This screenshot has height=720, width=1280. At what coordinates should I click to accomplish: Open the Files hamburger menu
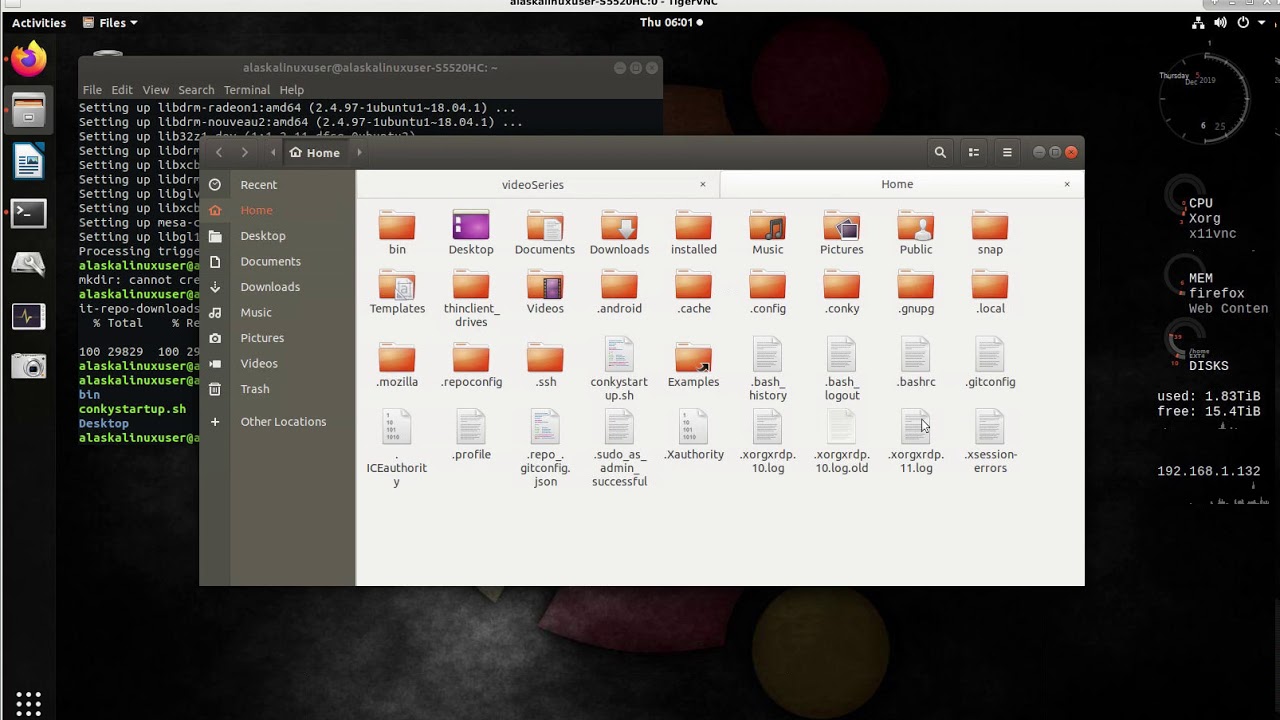[1007, 152]
